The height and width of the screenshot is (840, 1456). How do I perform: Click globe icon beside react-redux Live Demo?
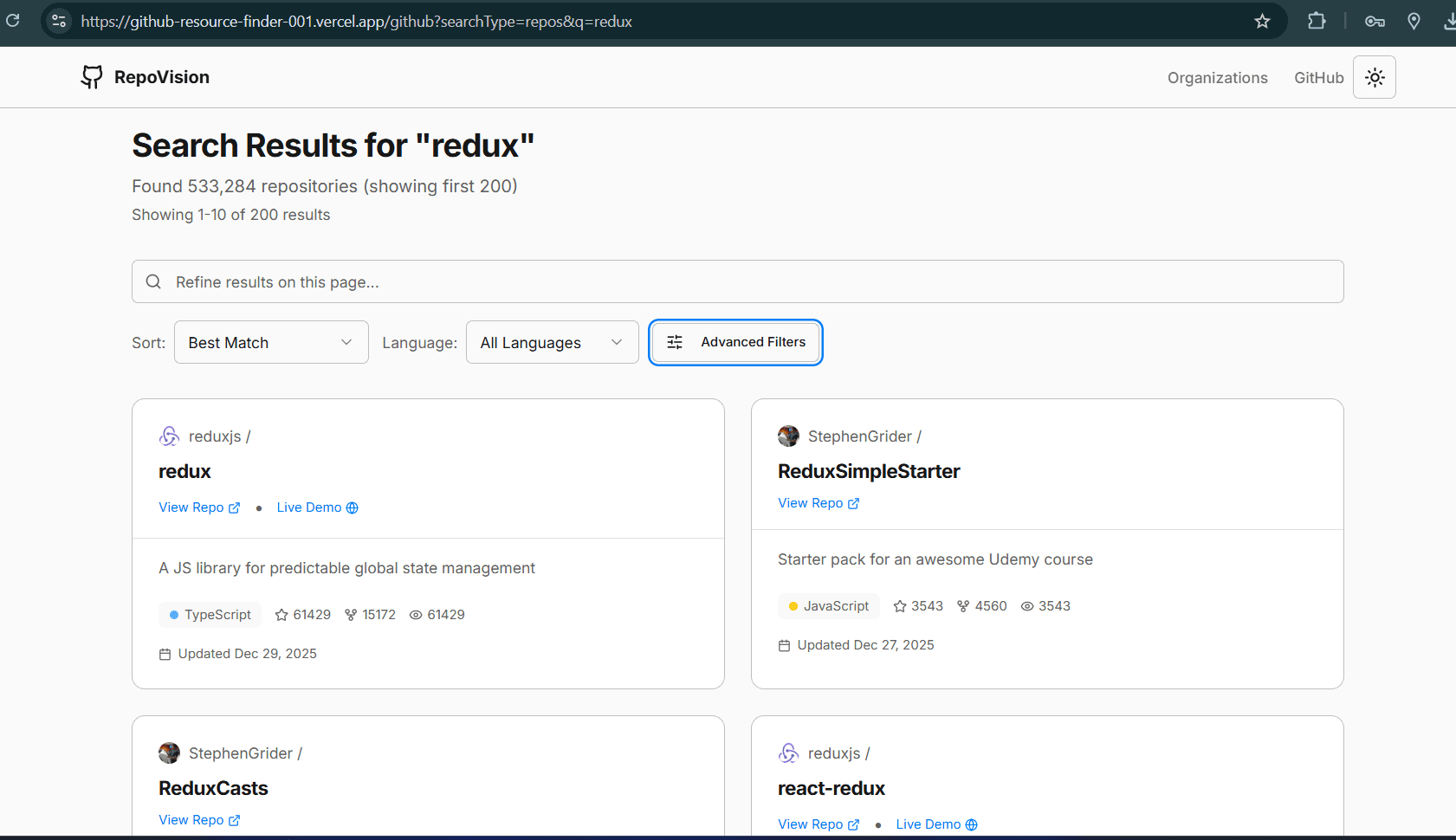[971, 825]
